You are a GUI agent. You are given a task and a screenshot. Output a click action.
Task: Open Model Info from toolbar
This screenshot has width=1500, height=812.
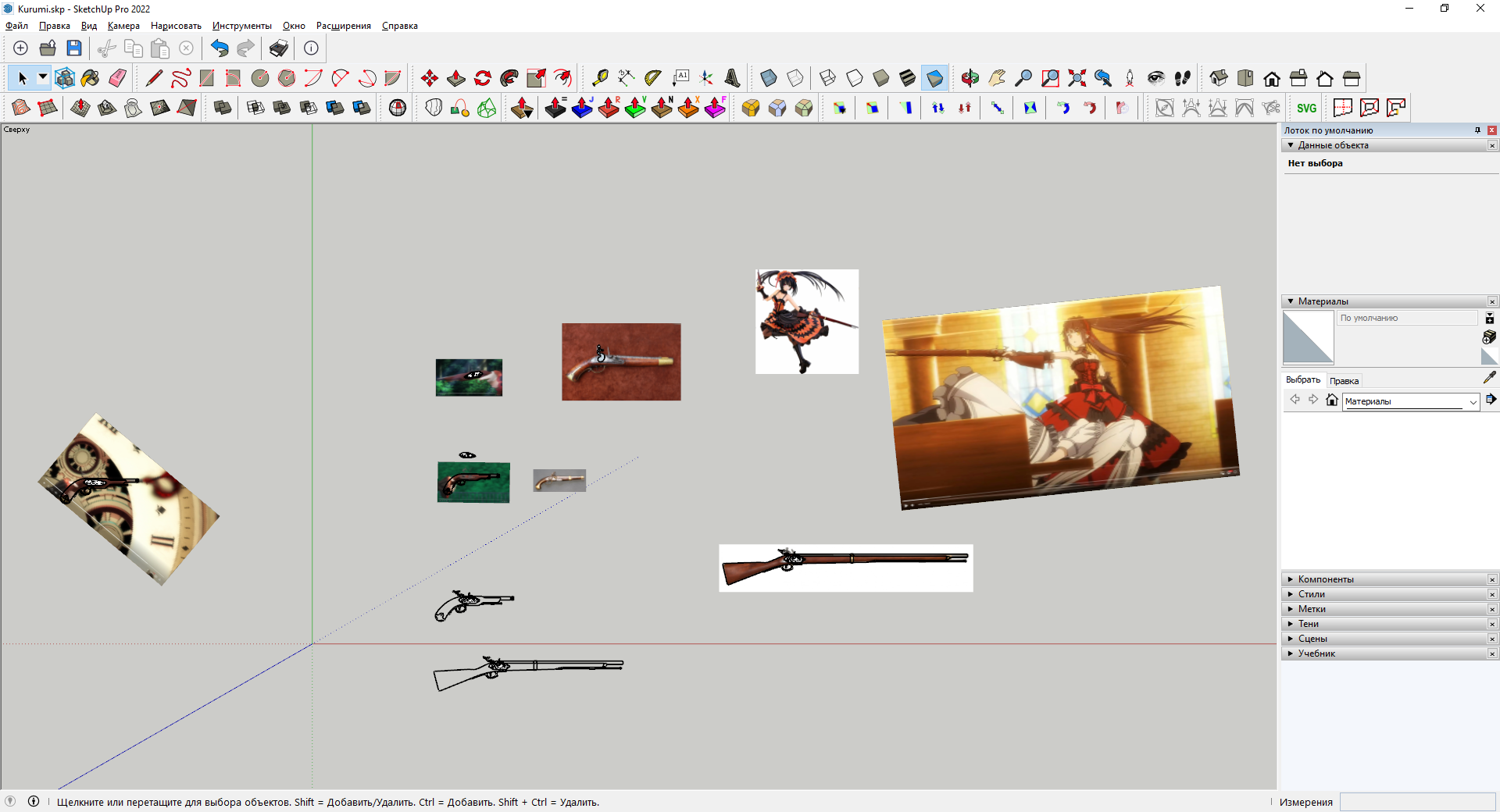(x=311, y=48)
